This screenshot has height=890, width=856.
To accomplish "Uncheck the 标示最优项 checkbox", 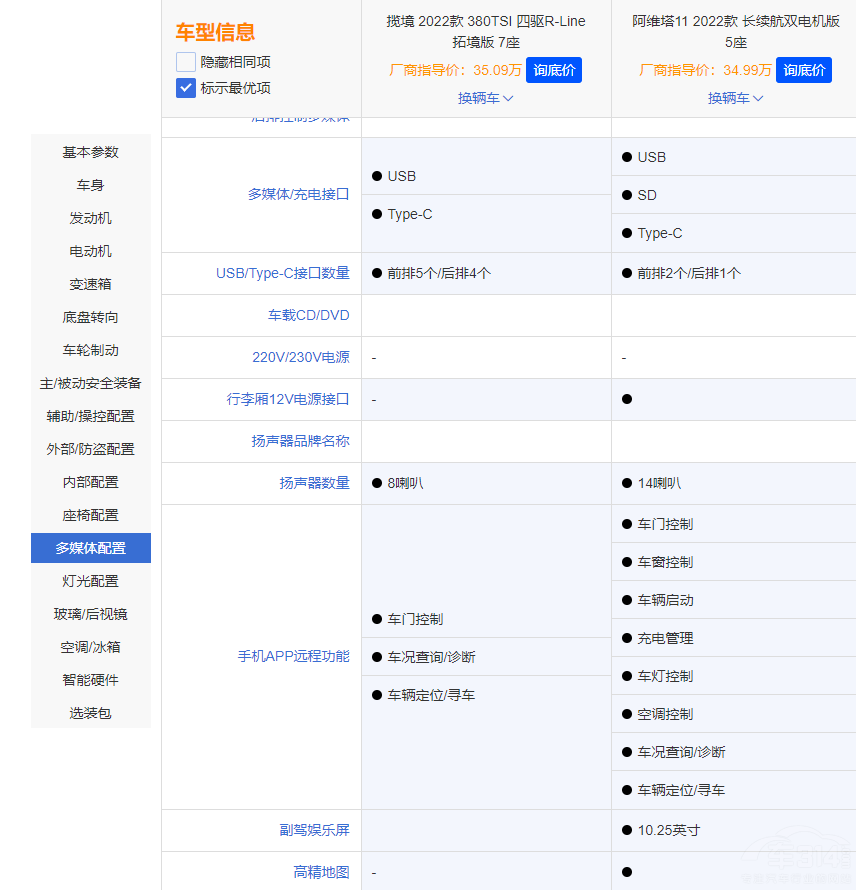I will pyautogui.click(x=186, y=88).
